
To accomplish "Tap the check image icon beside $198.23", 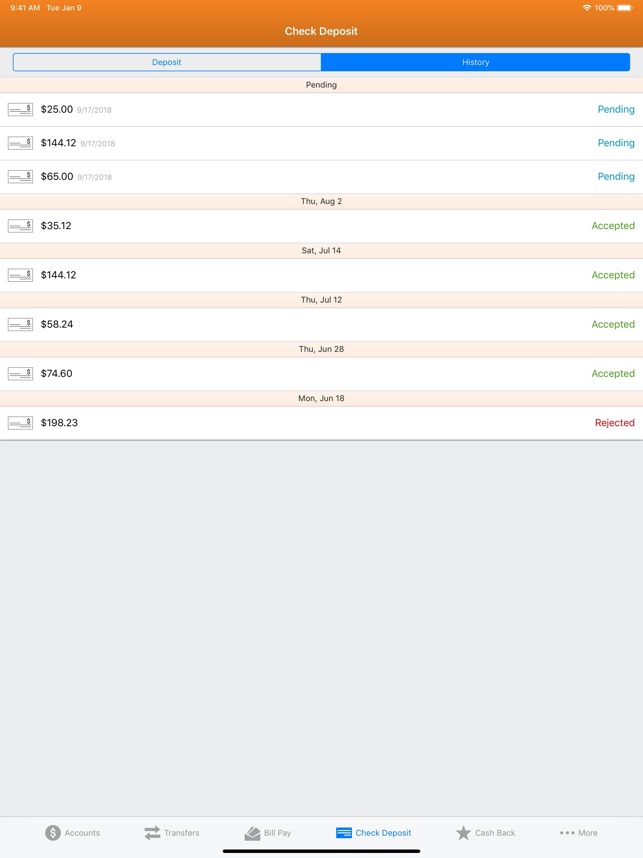I will point(20,423).
